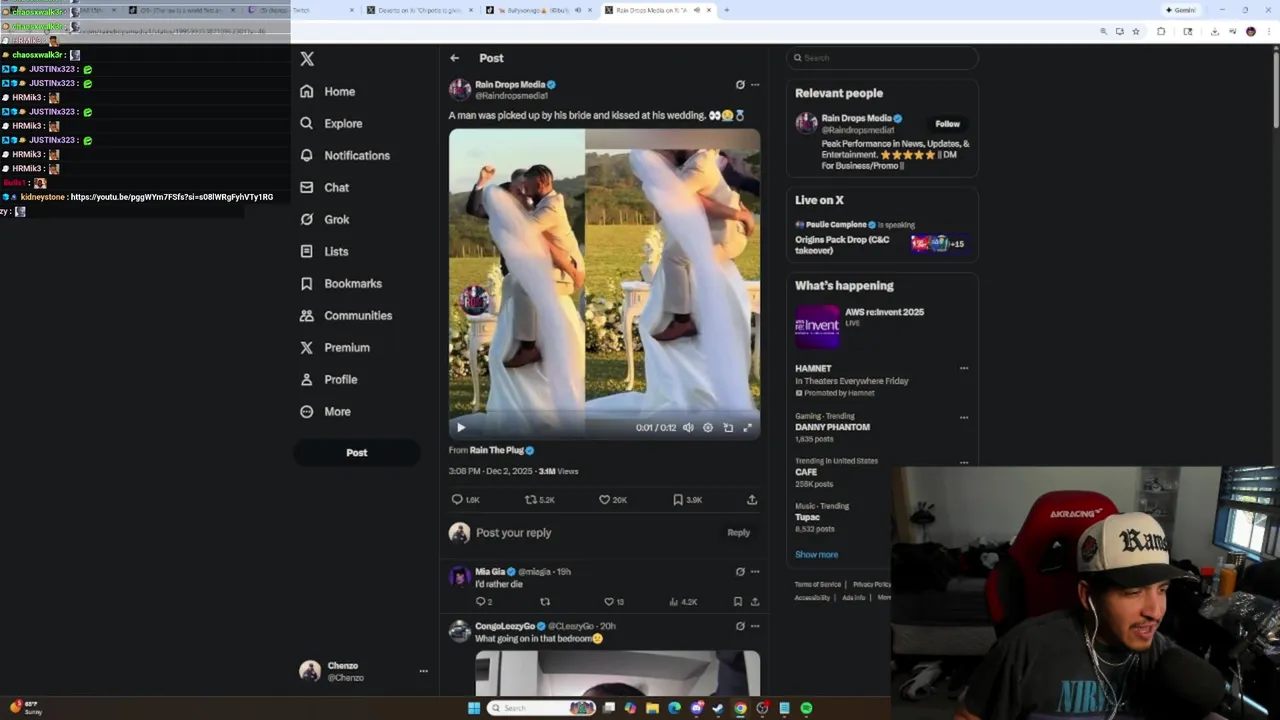Follow Rain Drops Media
This screenshot has width=1280, height=720.
(x=947, y=124)
